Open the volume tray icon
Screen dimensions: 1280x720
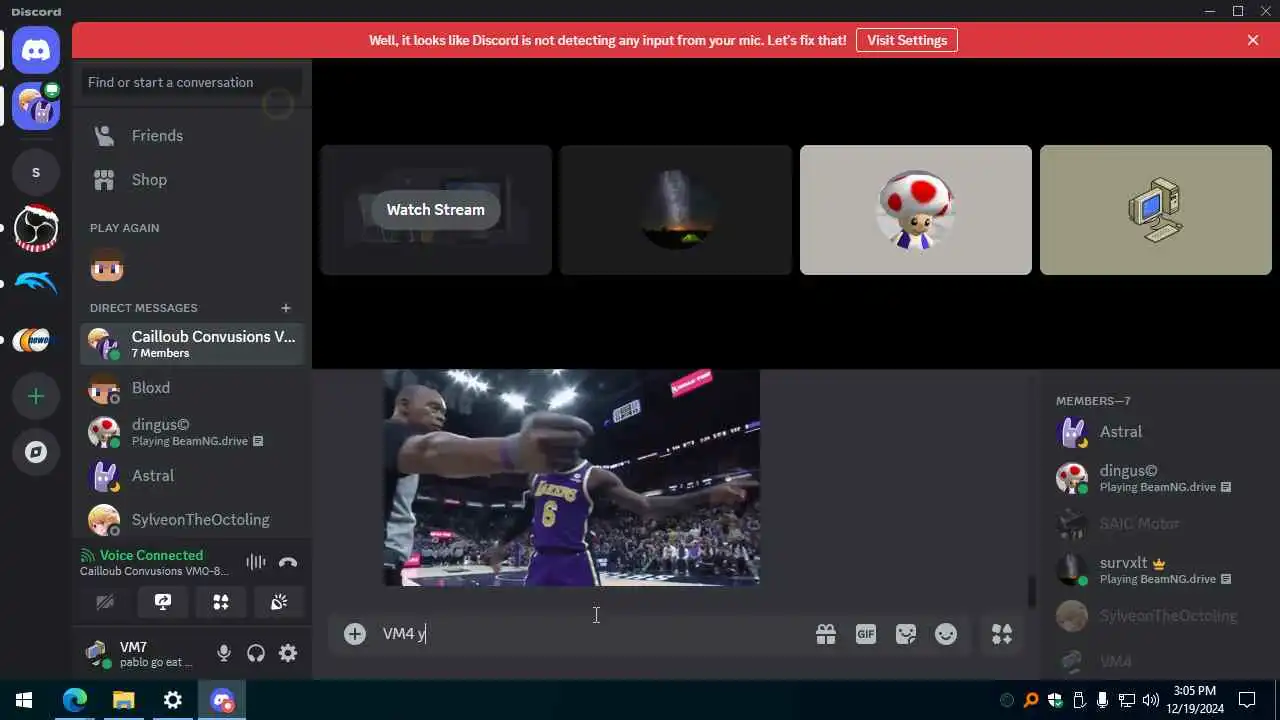pyautogui.click(x=1151, y=700)
